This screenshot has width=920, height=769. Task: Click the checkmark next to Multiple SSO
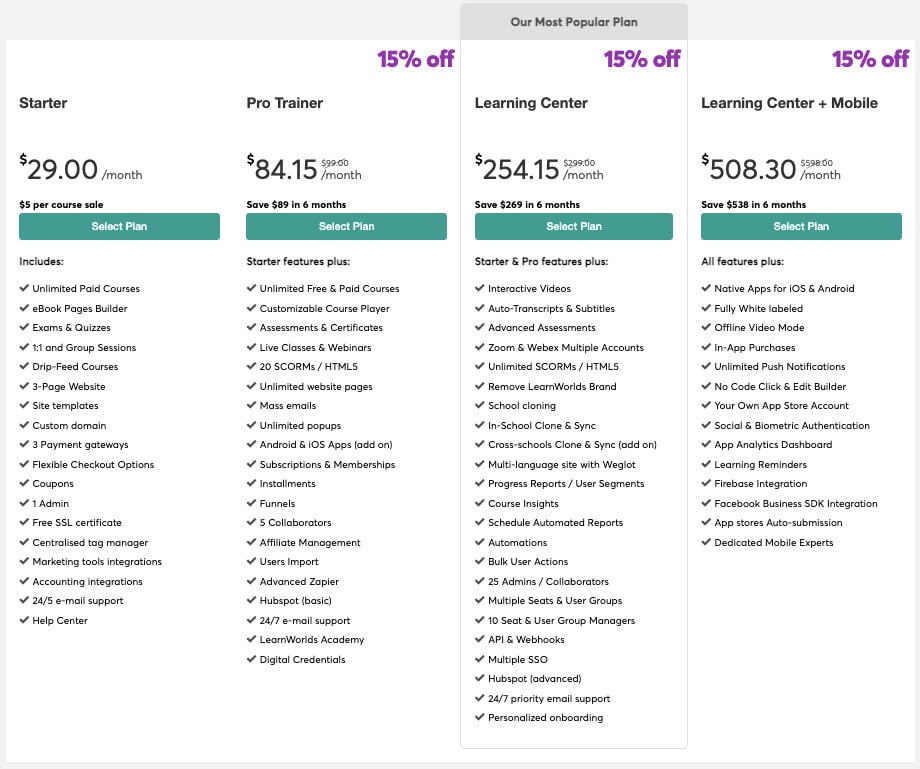point(479,660)
